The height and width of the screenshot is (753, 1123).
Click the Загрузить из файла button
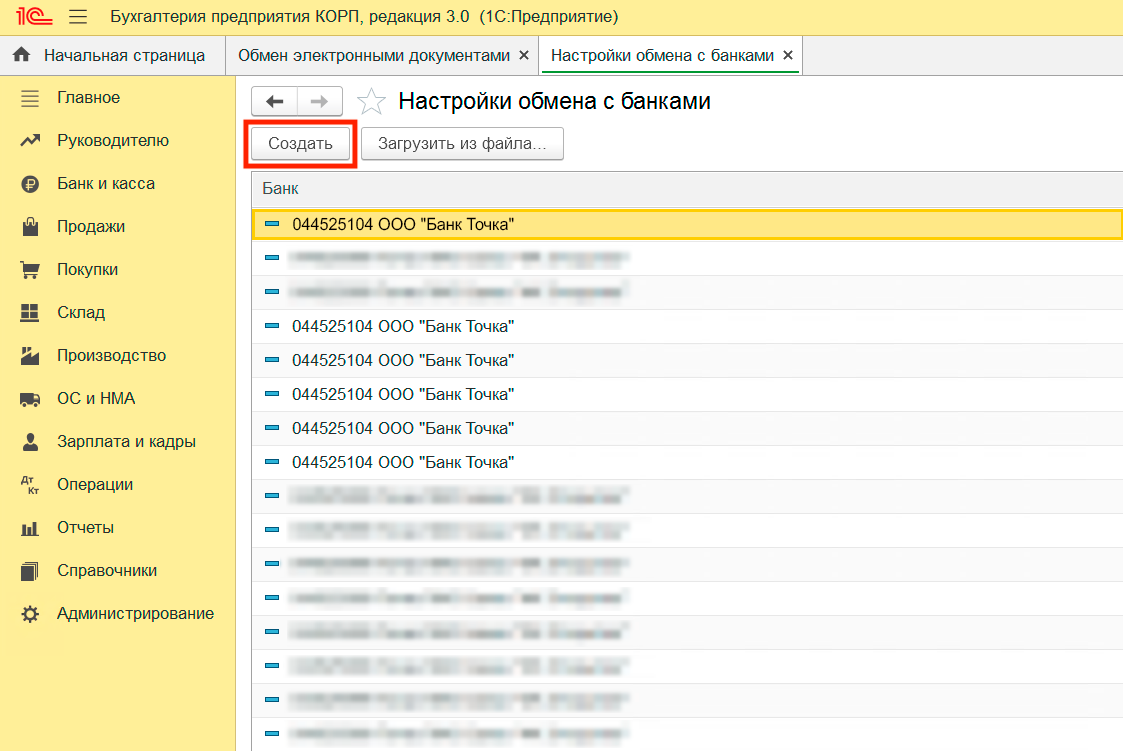[x=462, y=144]
